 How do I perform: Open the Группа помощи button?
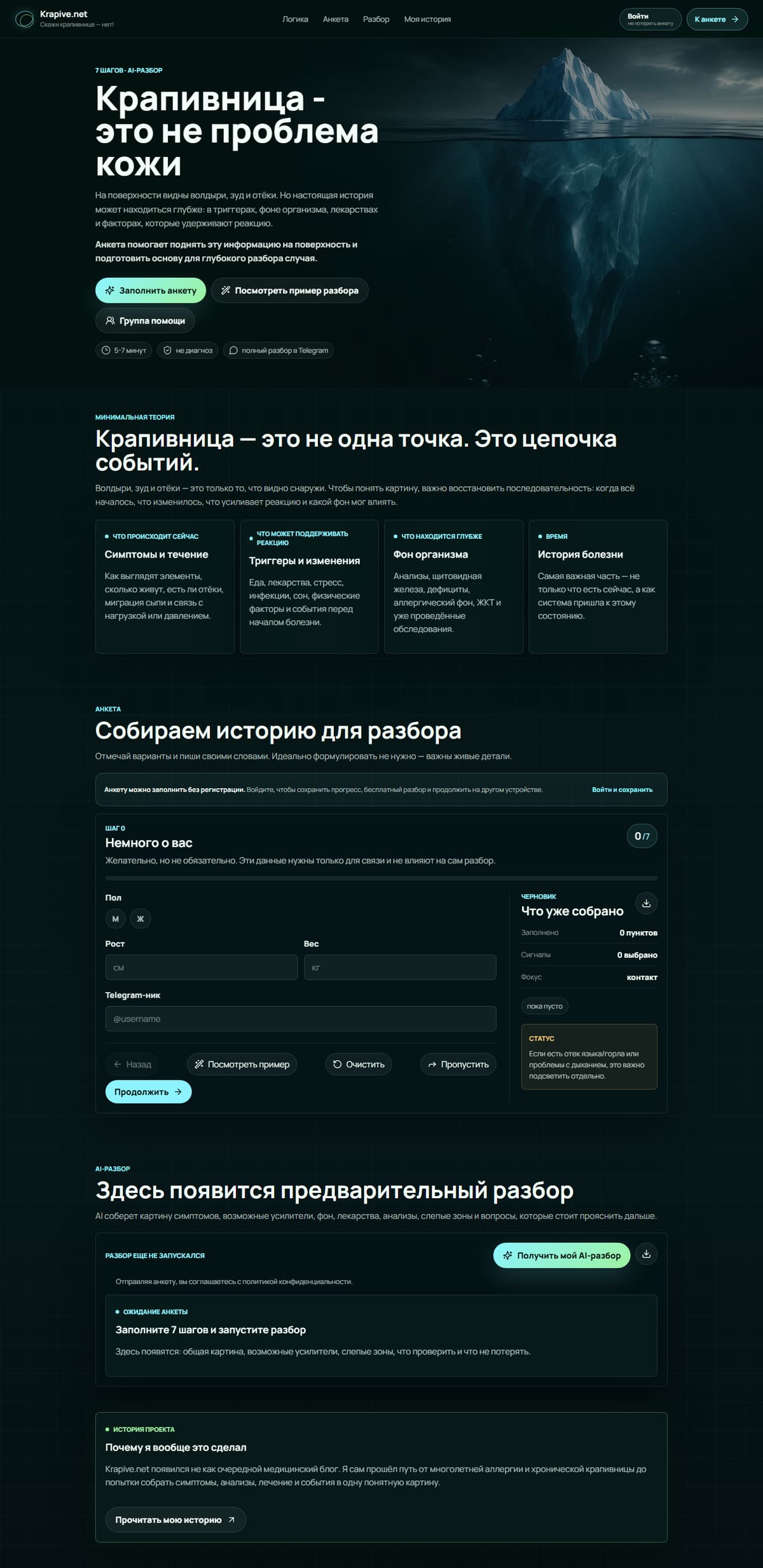[145, 320]
